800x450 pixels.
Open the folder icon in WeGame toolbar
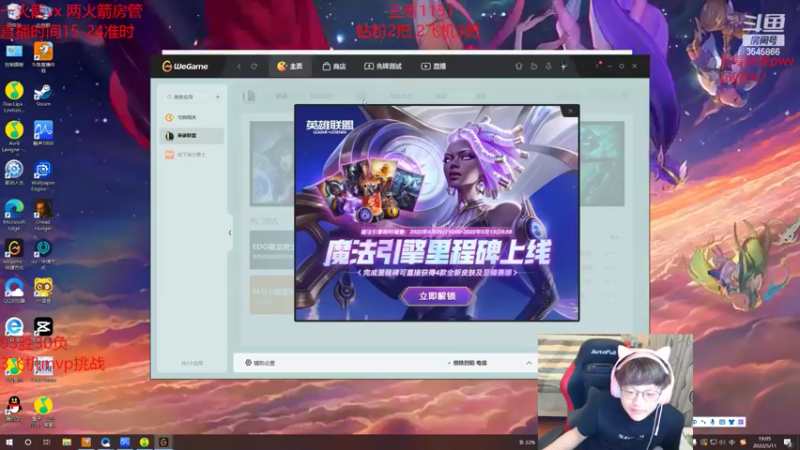(534, 66)
